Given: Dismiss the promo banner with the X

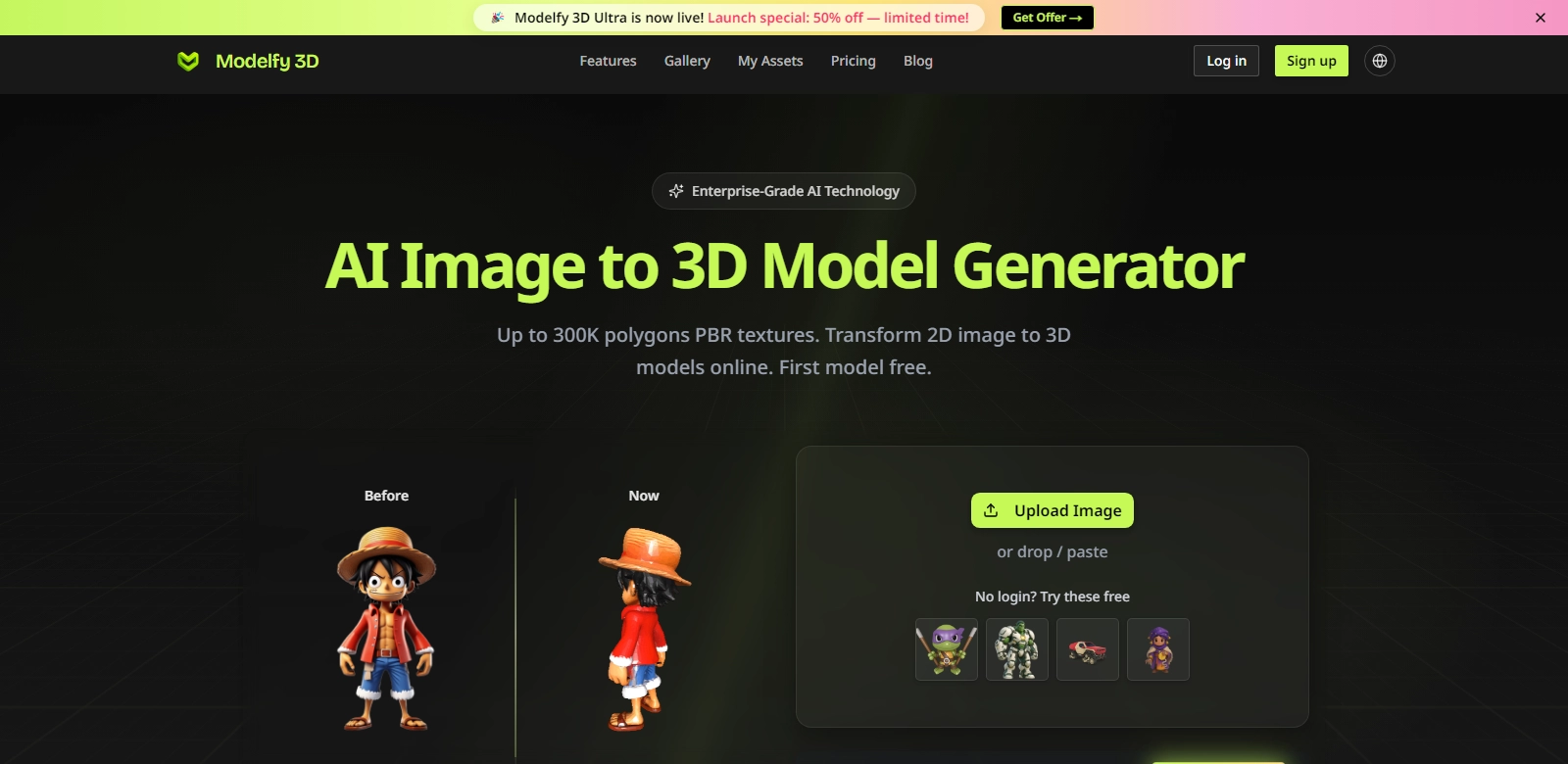Looking at the screenshot, I should (x=1541, y=18).
